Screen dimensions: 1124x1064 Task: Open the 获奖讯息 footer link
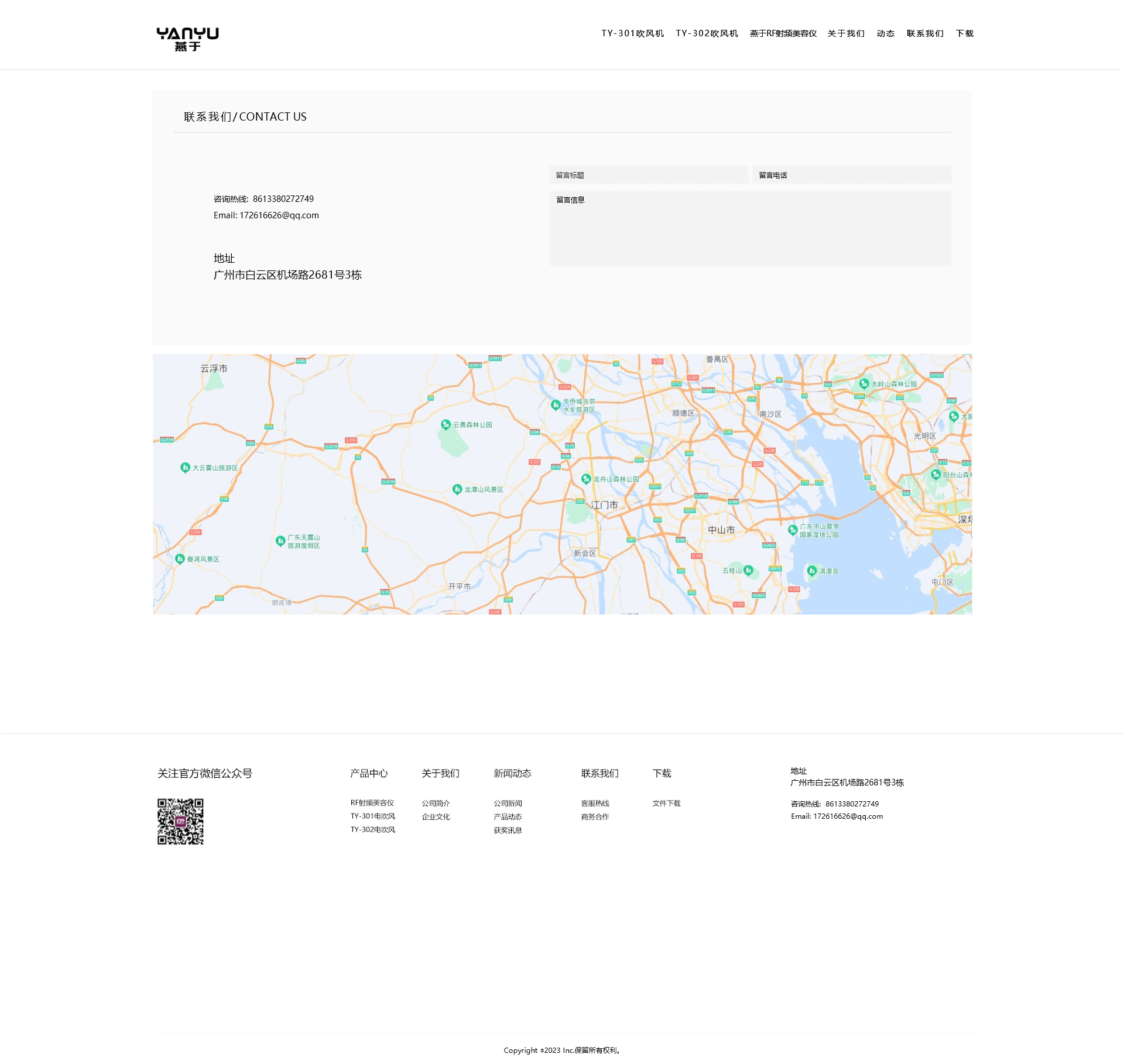pyautogui.click(x=508, y=830)
